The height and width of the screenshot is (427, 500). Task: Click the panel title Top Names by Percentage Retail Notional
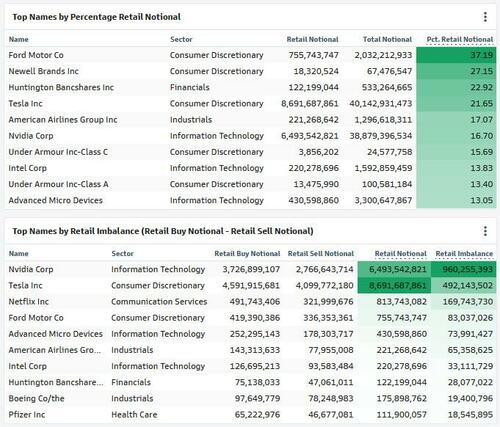[x=97, y=17]
